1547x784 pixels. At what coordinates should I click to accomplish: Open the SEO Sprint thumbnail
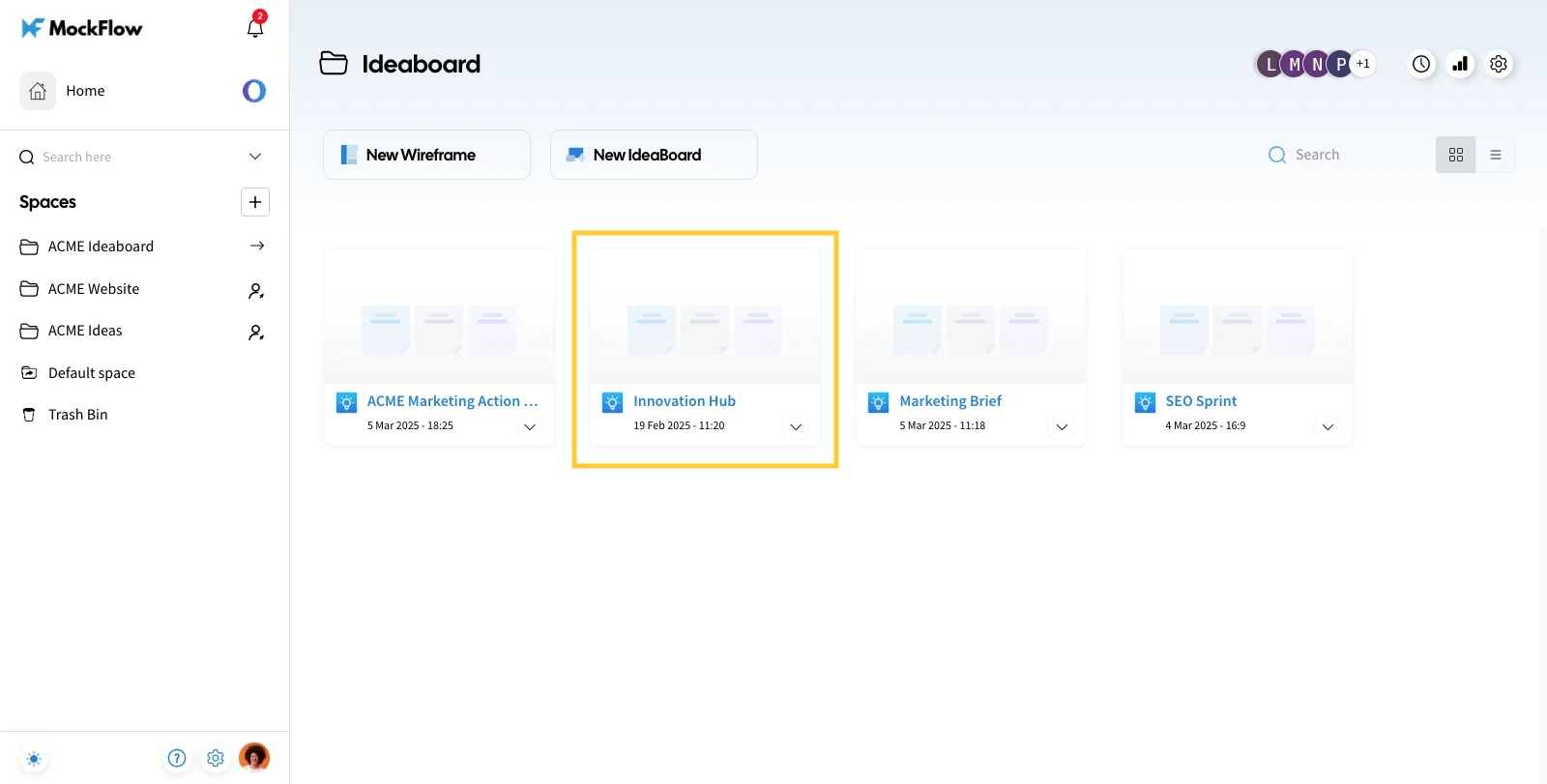pyautogui.click(x=1238, y=316)
